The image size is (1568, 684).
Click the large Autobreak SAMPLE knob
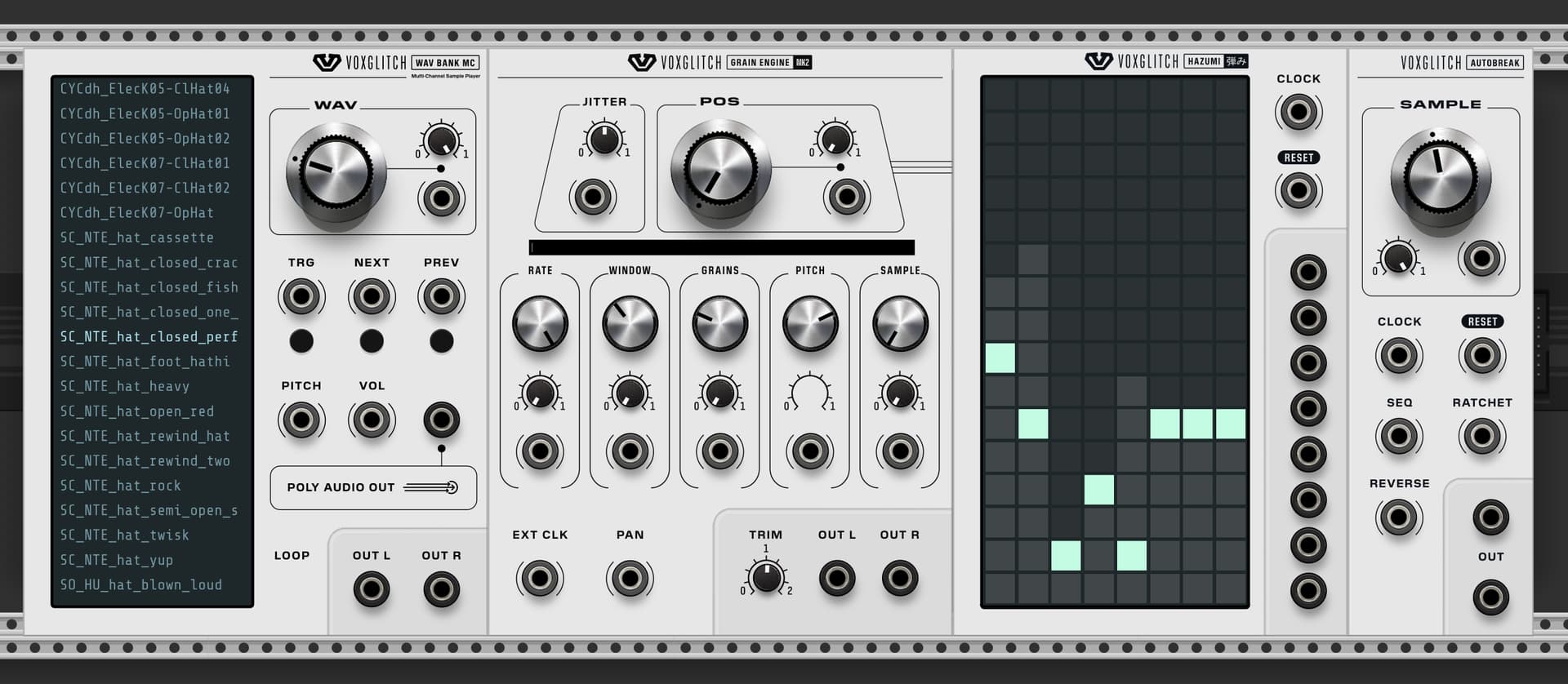click(x=1441, y=179)
